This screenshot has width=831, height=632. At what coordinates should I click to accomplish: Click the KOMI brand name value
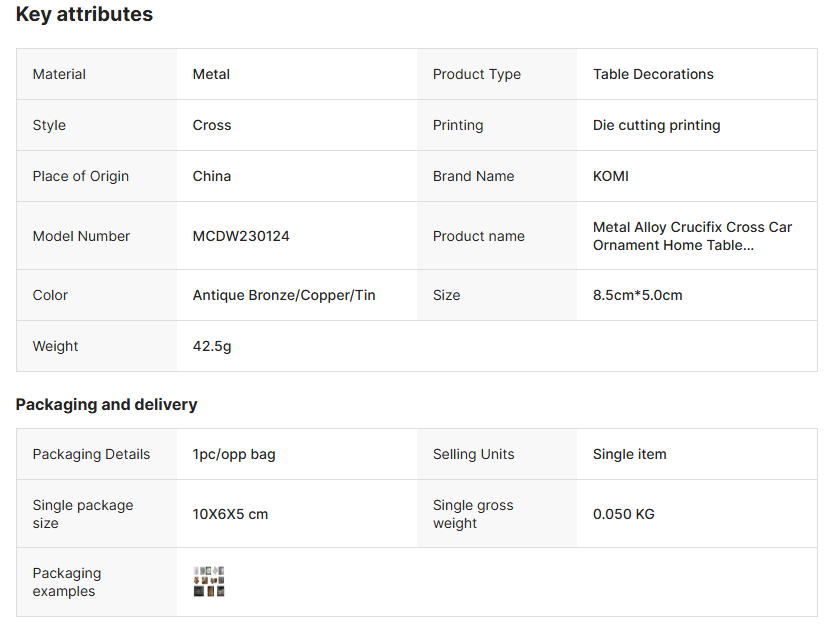[x=611, y=176]
